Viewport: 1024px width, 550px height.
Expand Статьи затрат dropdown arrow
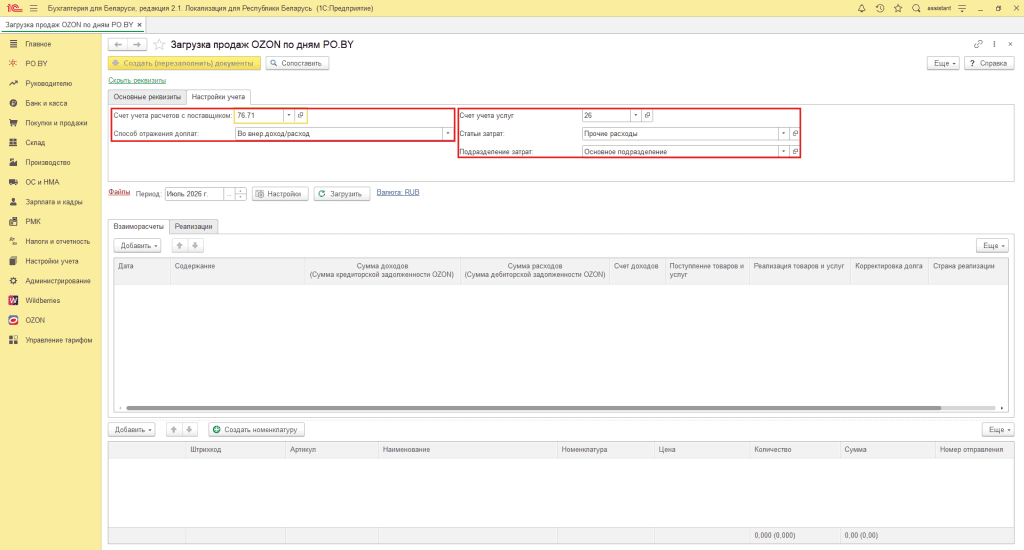[783, 133]
